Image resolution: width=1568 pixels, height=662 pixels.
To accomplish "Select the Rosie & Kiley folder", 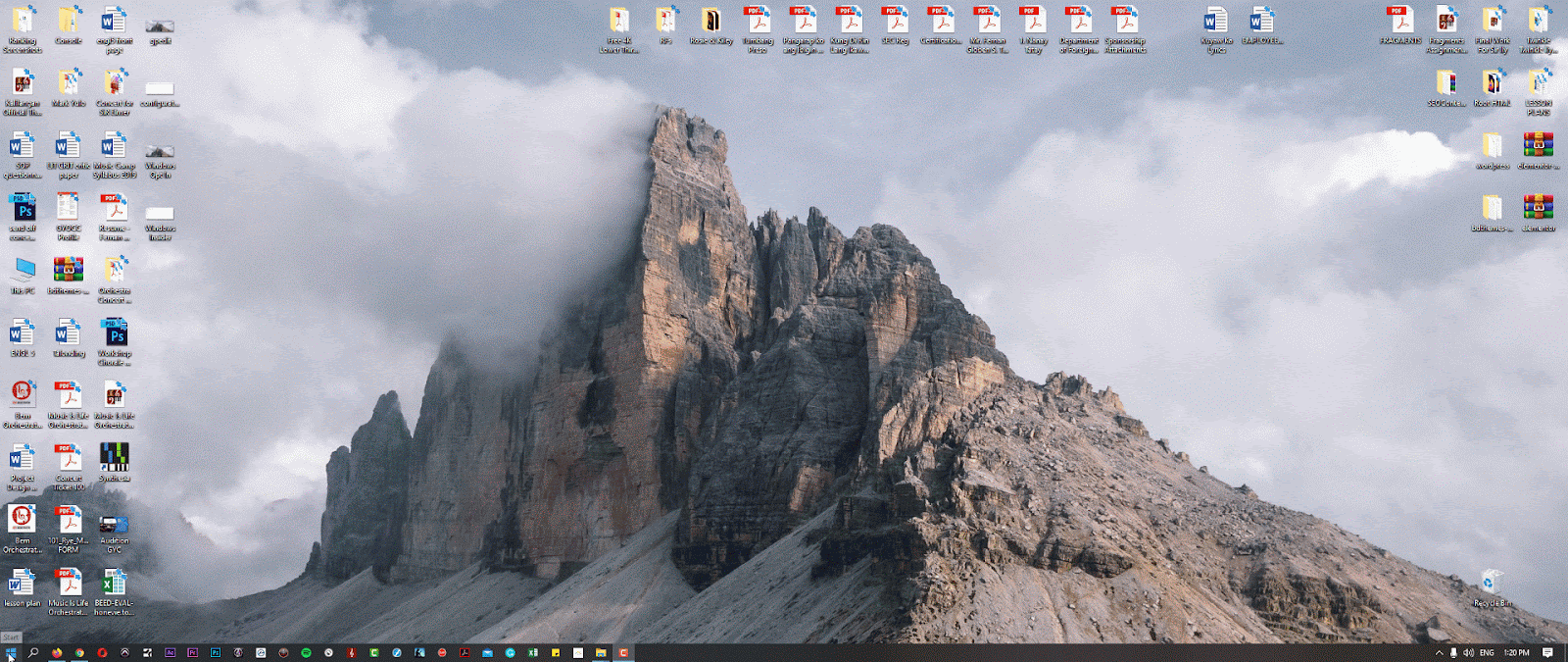I will 711,26.
